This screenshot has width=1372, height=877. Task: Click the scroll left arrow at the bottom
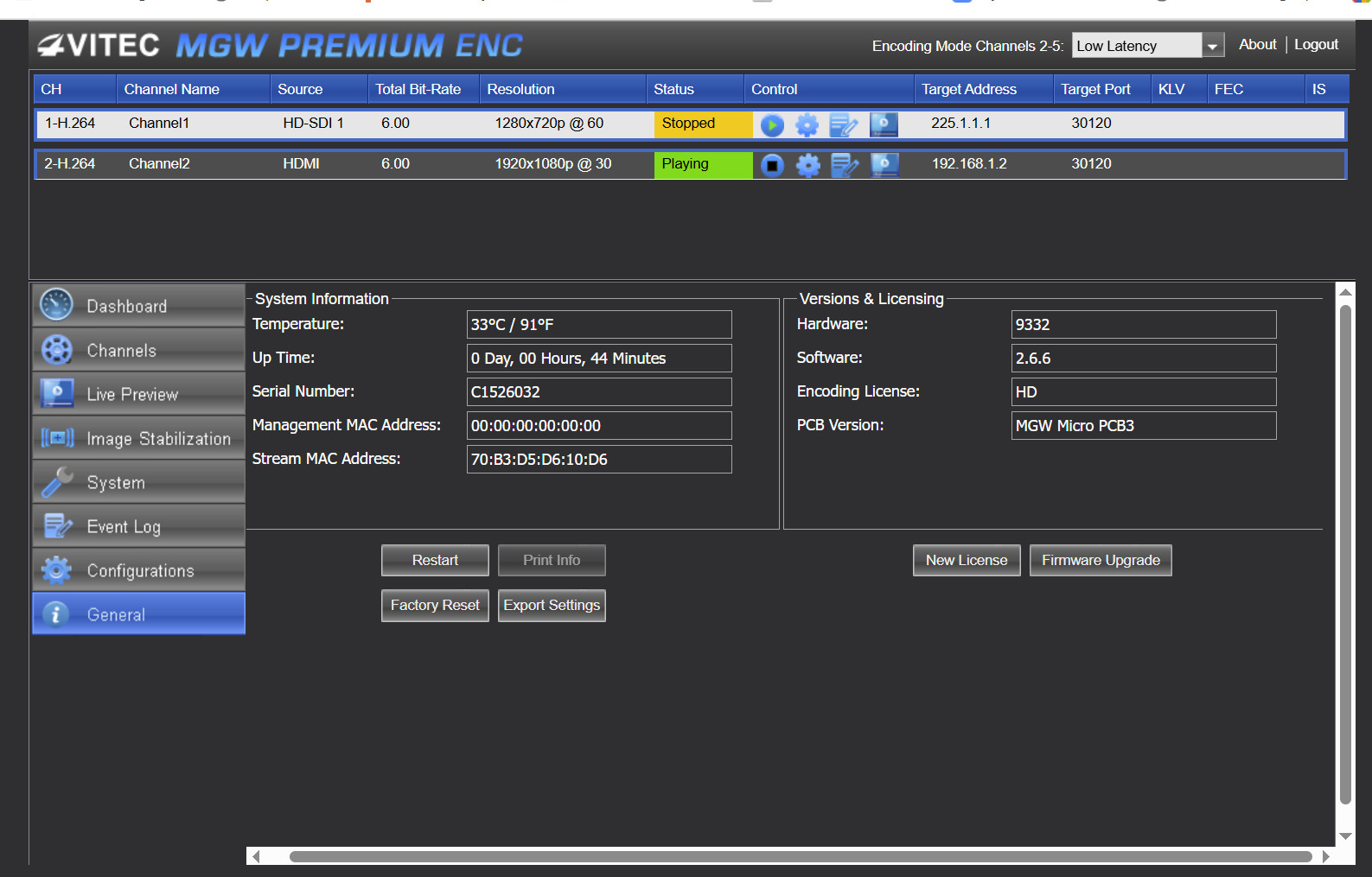pos(256,856)
